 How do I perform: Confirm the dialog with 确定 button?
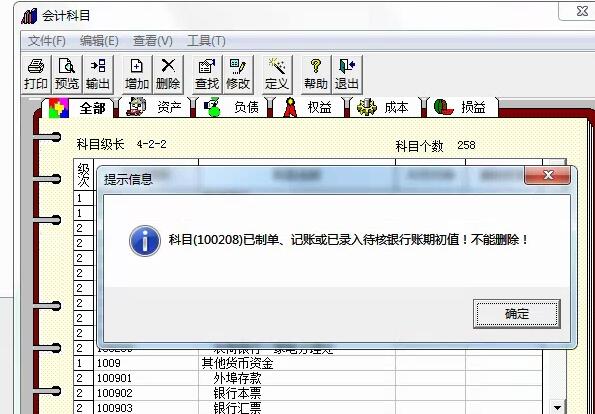(516, 314)
